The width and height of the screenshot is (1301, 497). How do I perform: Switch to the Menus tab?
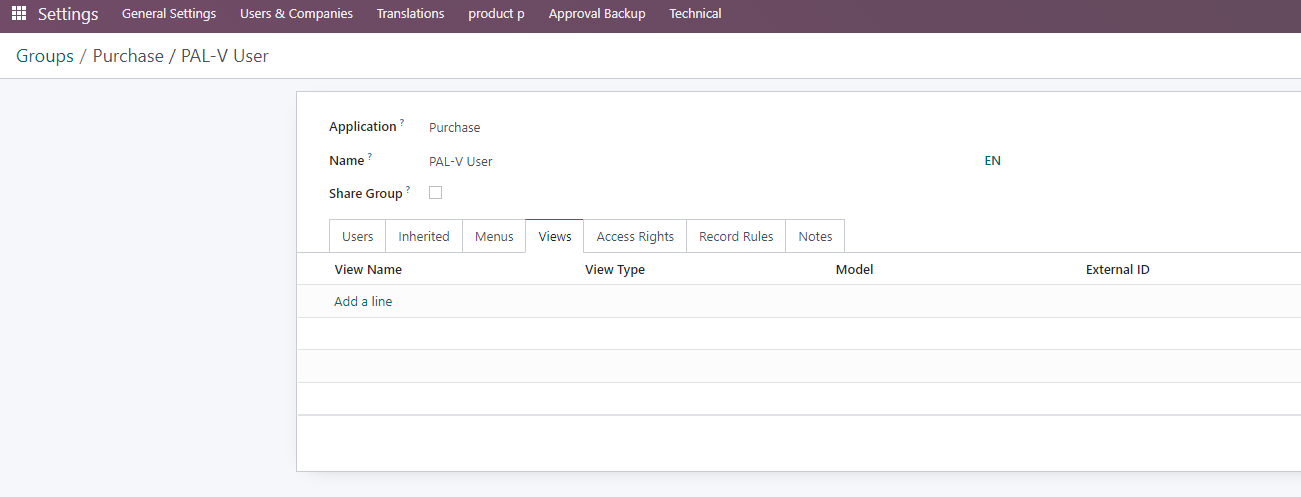click(x=494, y=236)
